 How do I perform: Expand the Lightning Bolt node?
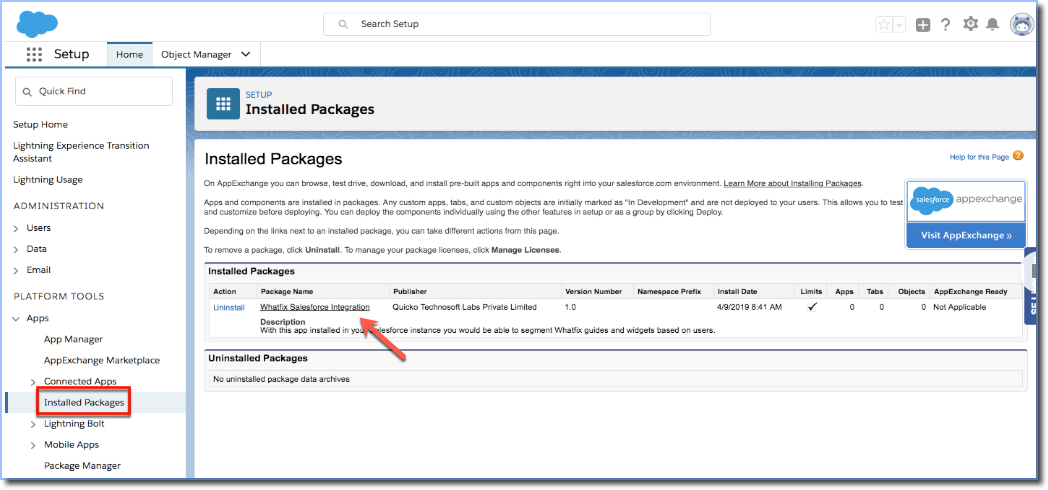(x=33, y=424)
